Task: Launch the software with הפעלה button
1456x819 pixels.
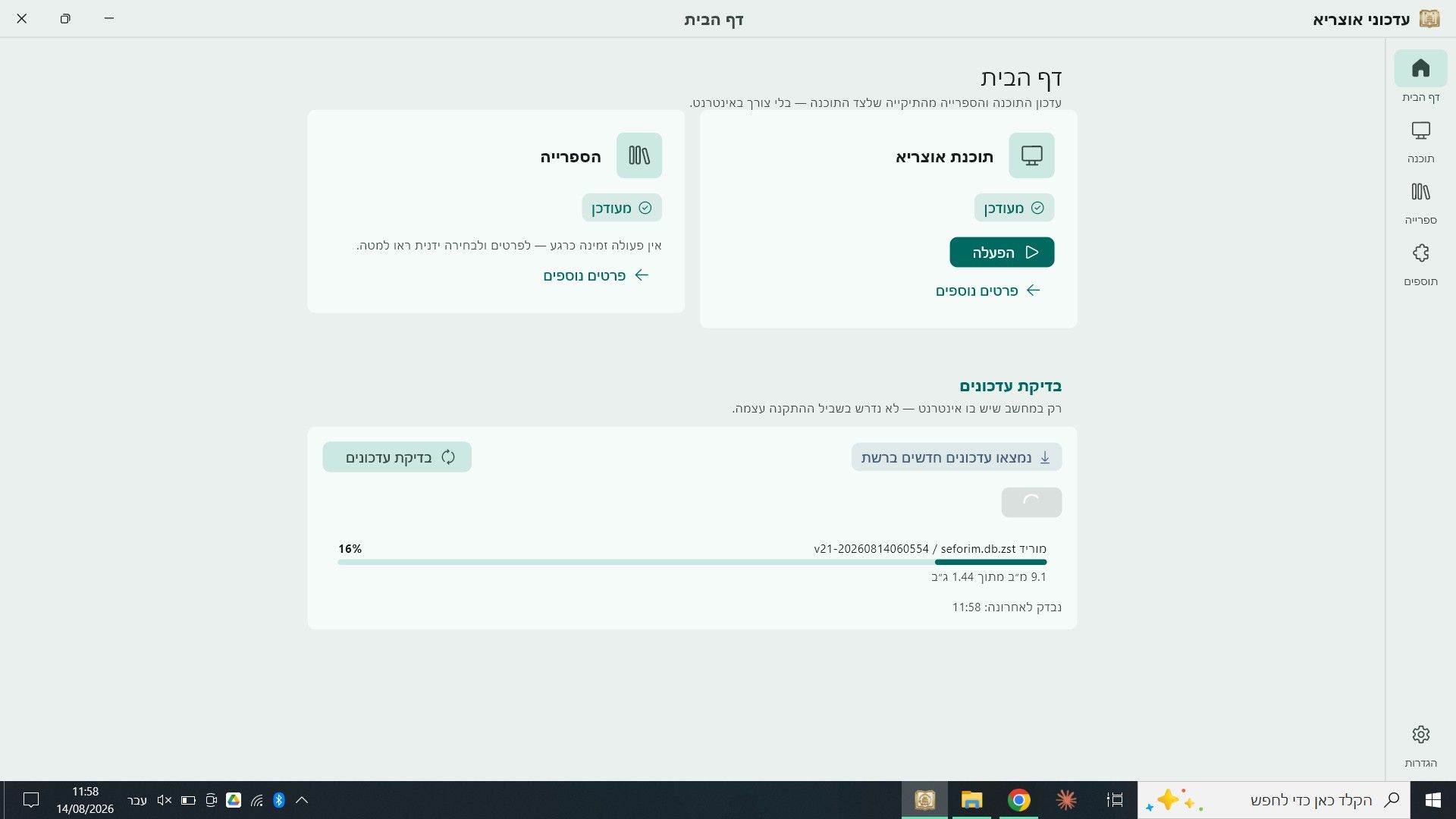Action: click(x=1002, y=253)
